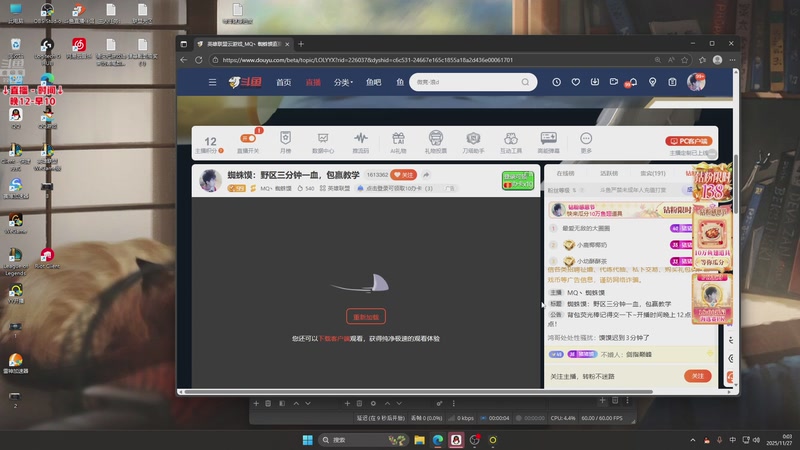Click the Douyu logo

coord(245,82)
